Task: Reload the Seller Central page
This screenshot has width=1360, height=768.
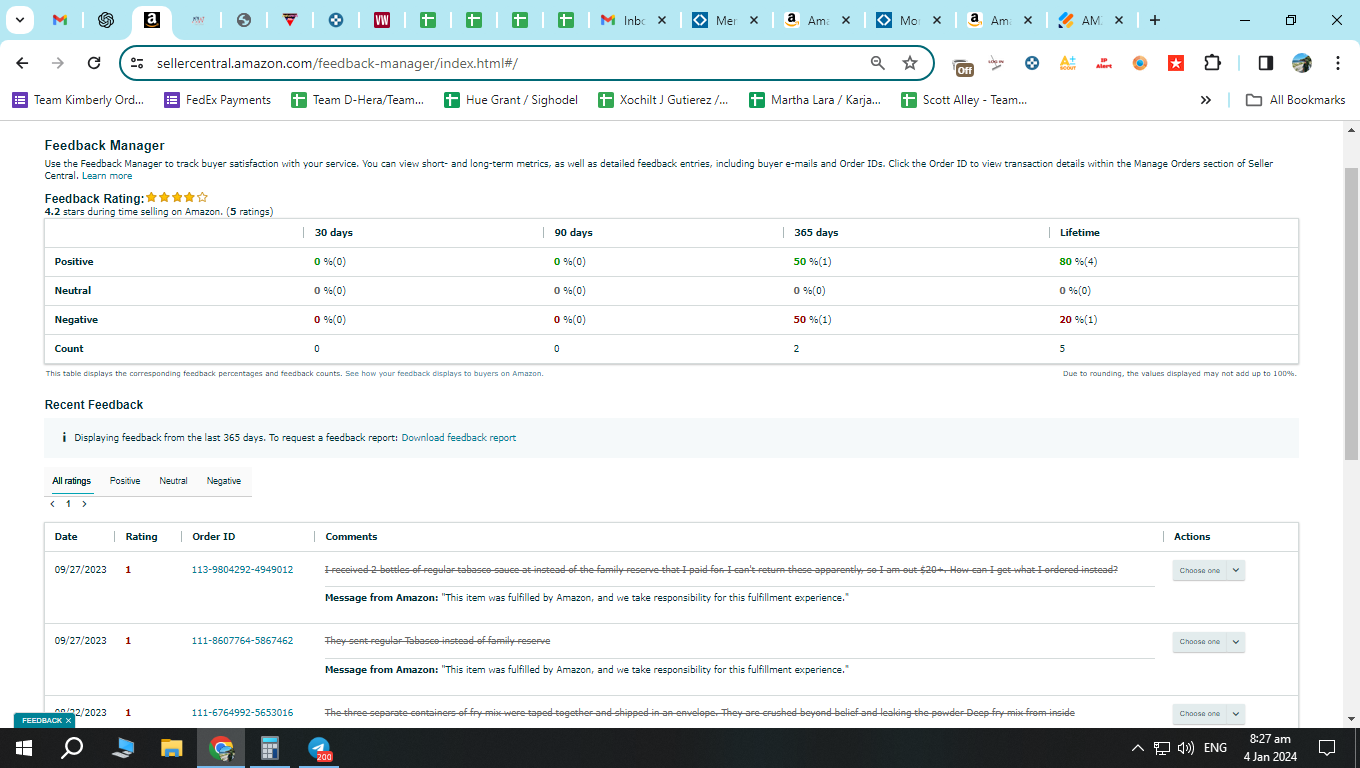Action: [x=94, y=63]
